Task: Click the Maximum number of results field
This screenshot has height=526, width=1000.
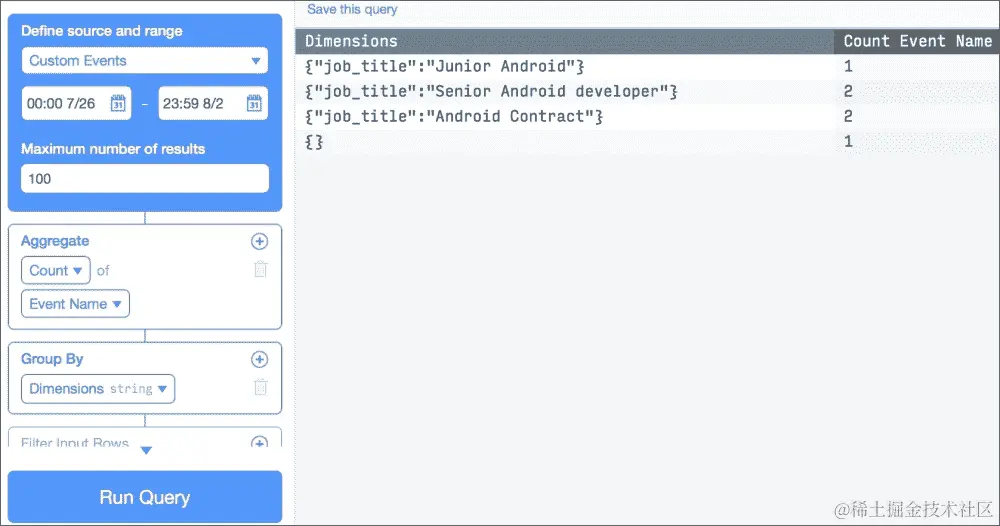Action: [145, 179]
